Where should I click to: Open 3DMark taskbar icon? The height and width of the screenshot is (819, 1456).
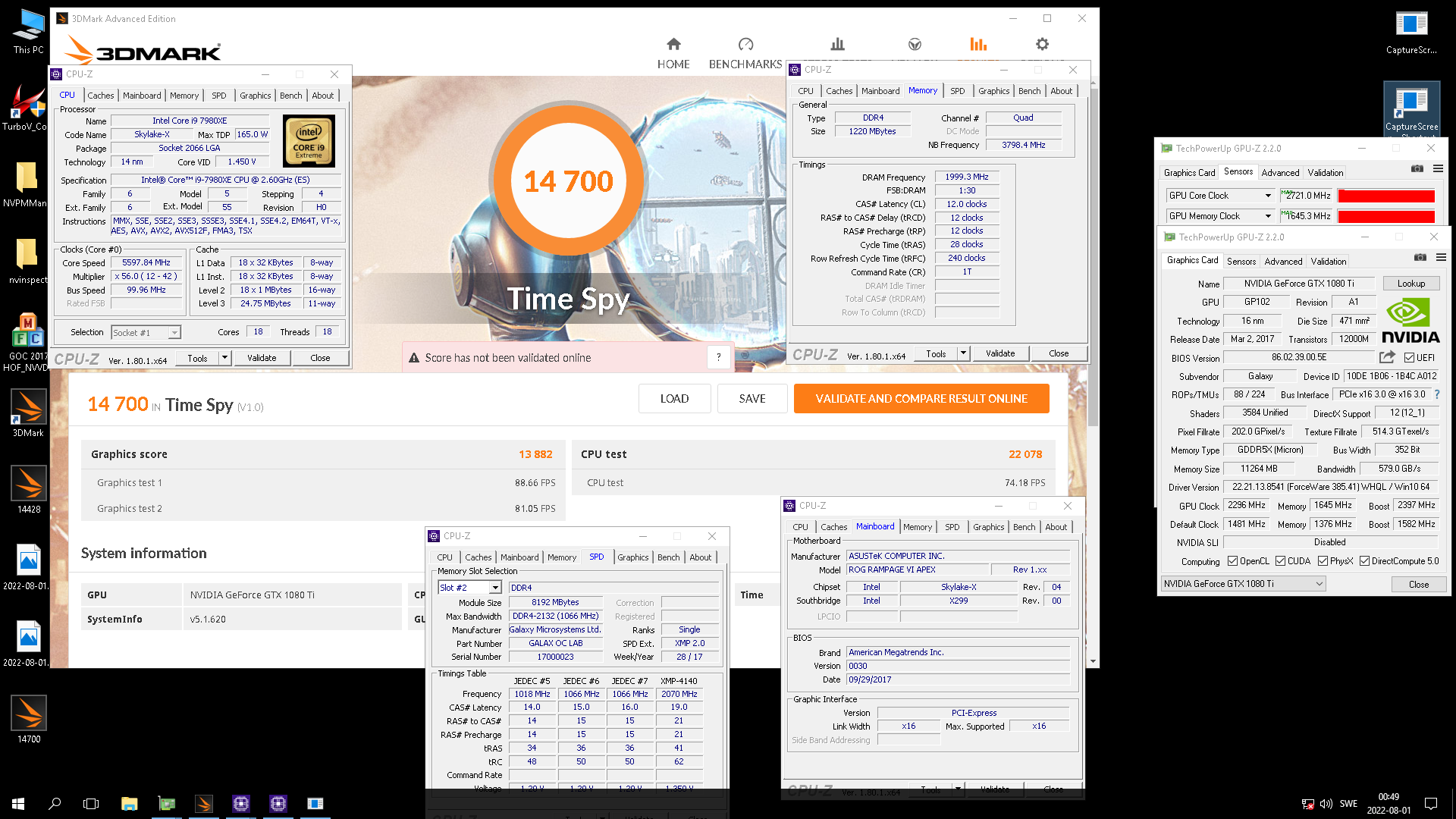204,804
